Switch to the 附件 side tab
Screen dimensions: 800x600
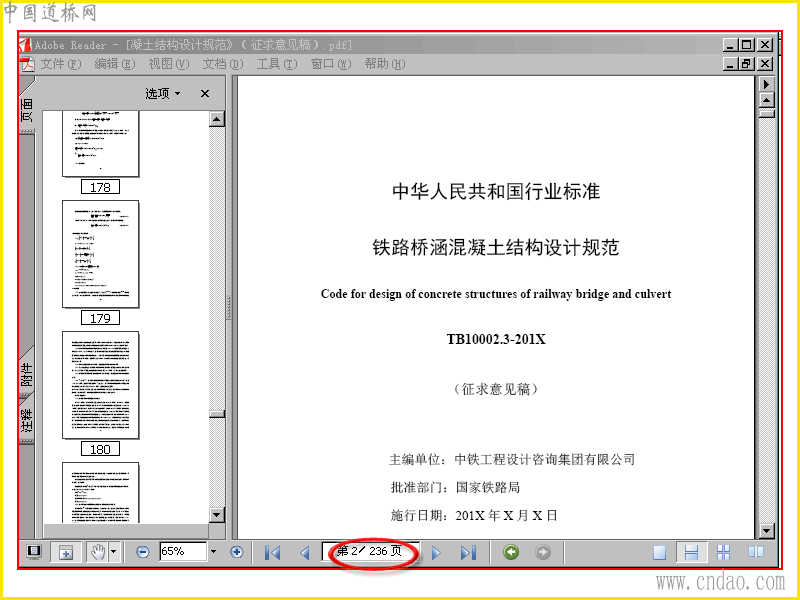click(x=27, y=374)
